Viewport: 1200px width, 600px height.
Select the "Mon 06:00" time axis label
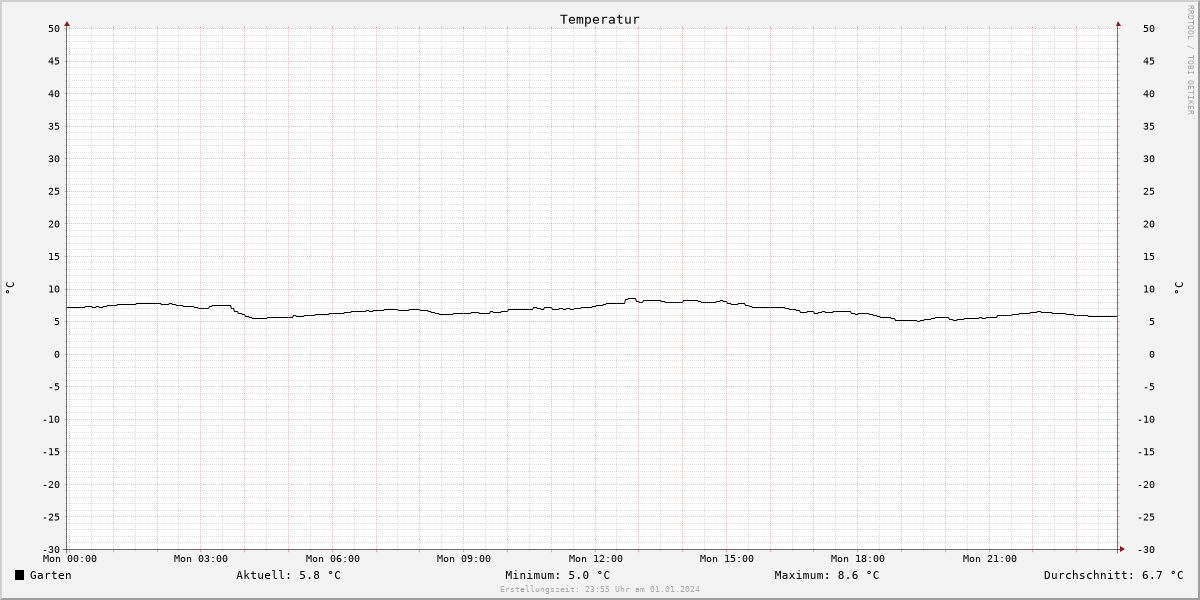tap(333, 559)
